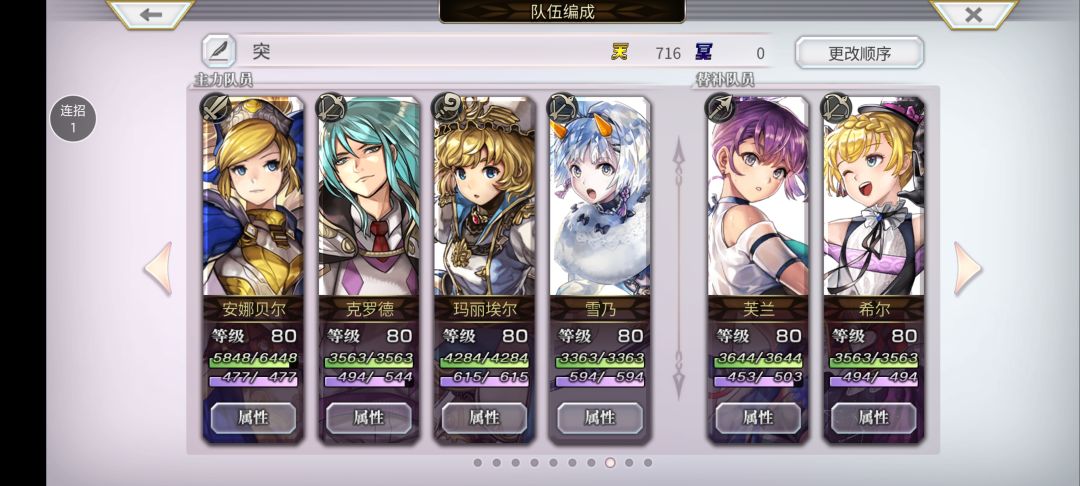Select the last team page dot
This screenshot has height=486, width=1080.
click(x=648, y=463)
